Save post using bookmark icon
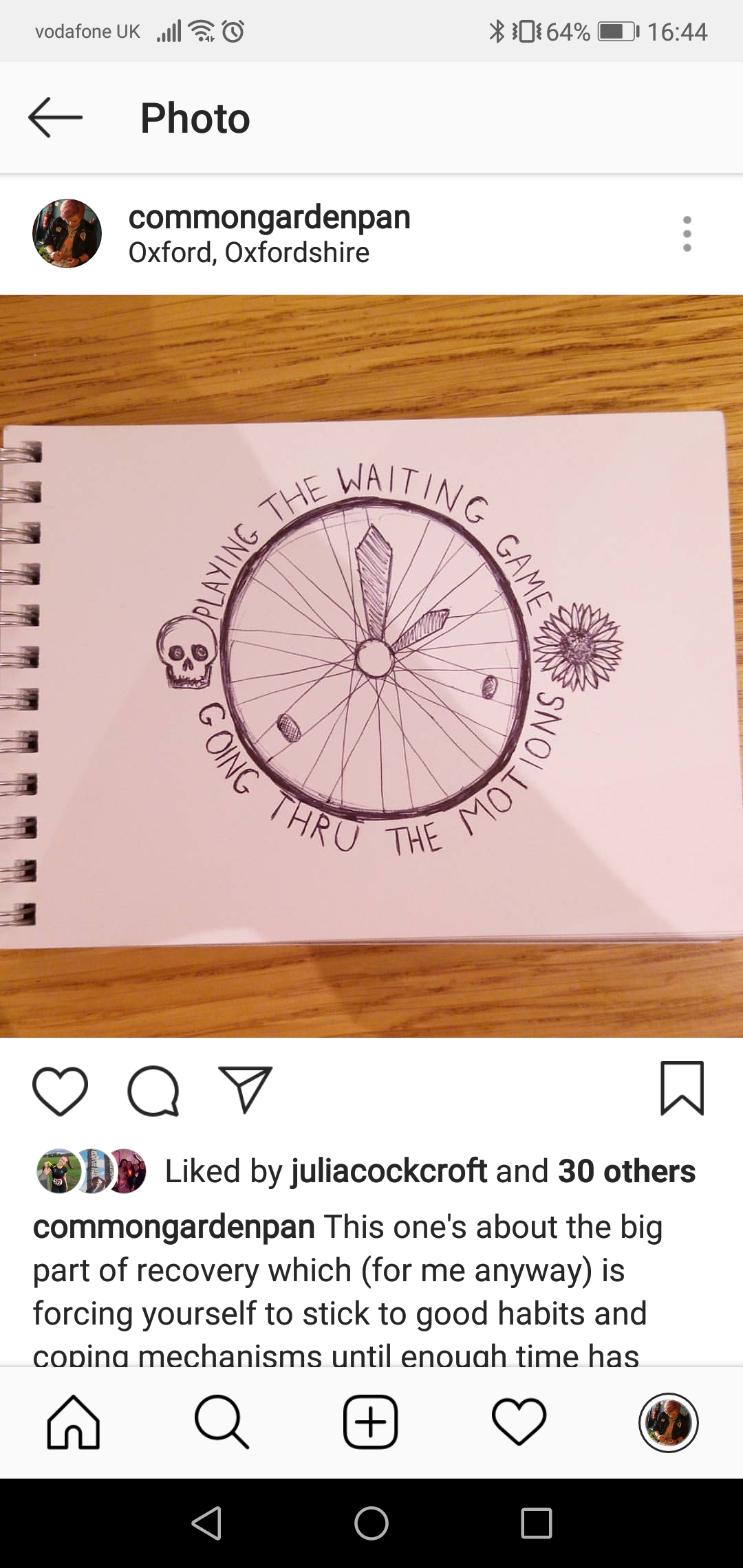Image resolution: width=743 pixels, height=1568 pixels. [x=682, y=1088]
